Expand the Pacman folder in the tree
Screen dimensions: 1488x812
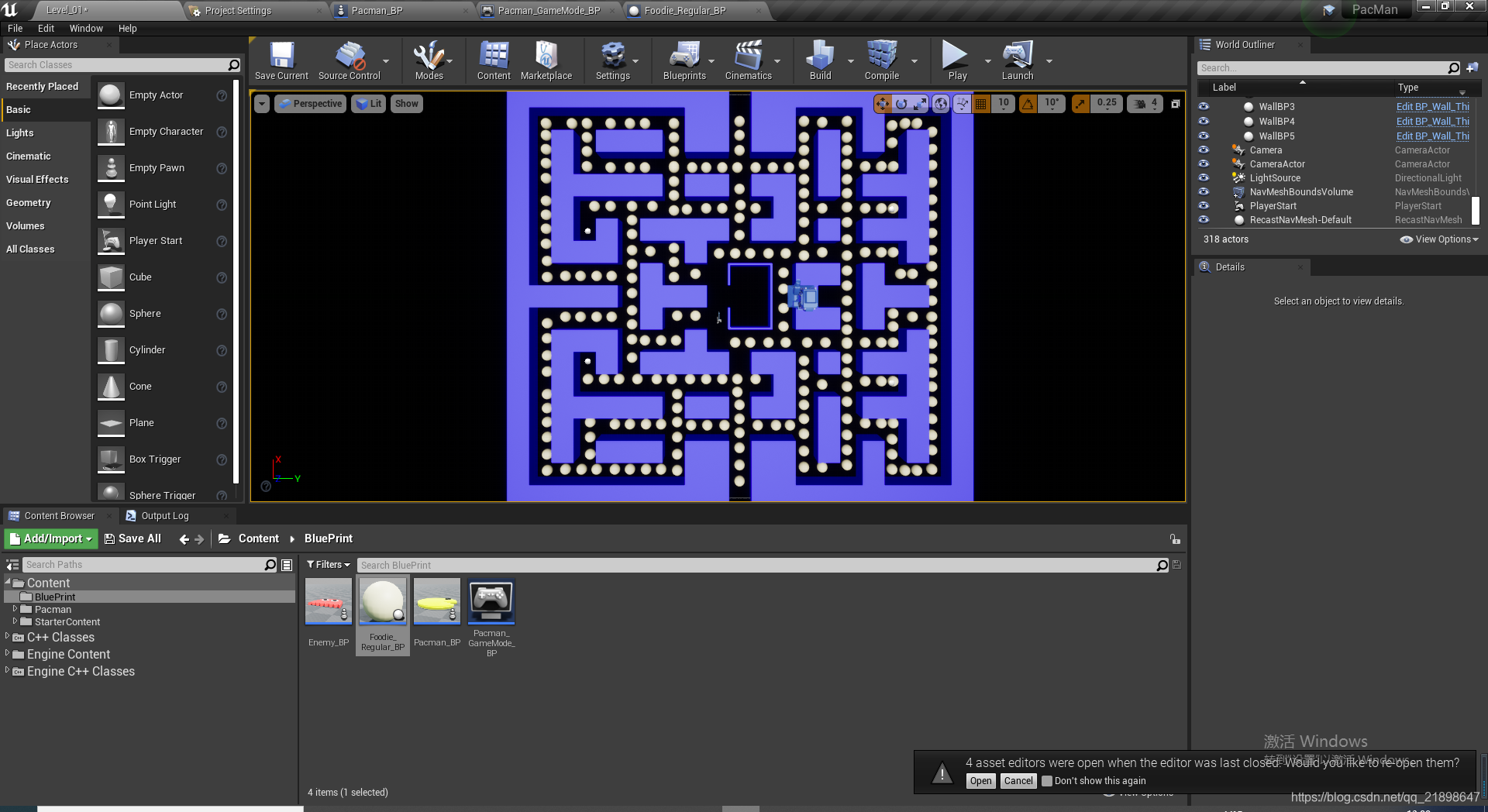tap(15, 609)
